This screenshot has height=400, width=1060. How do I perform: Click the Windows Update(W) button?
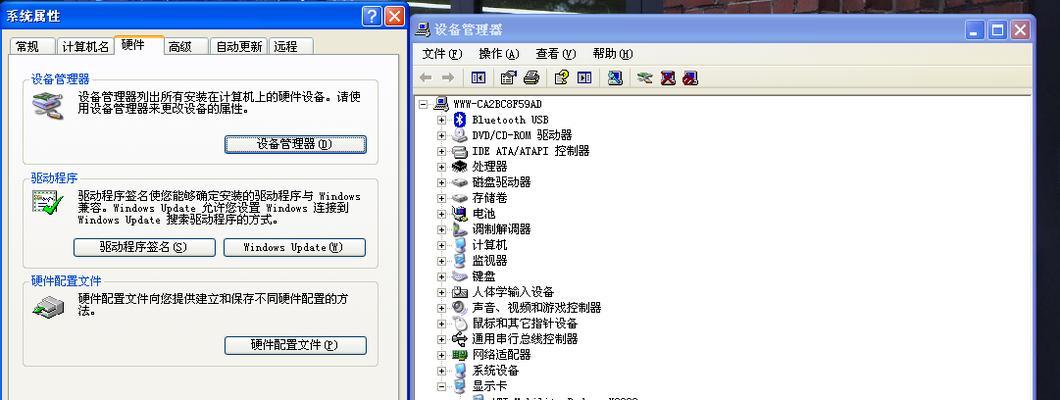[x=294, y=247]
